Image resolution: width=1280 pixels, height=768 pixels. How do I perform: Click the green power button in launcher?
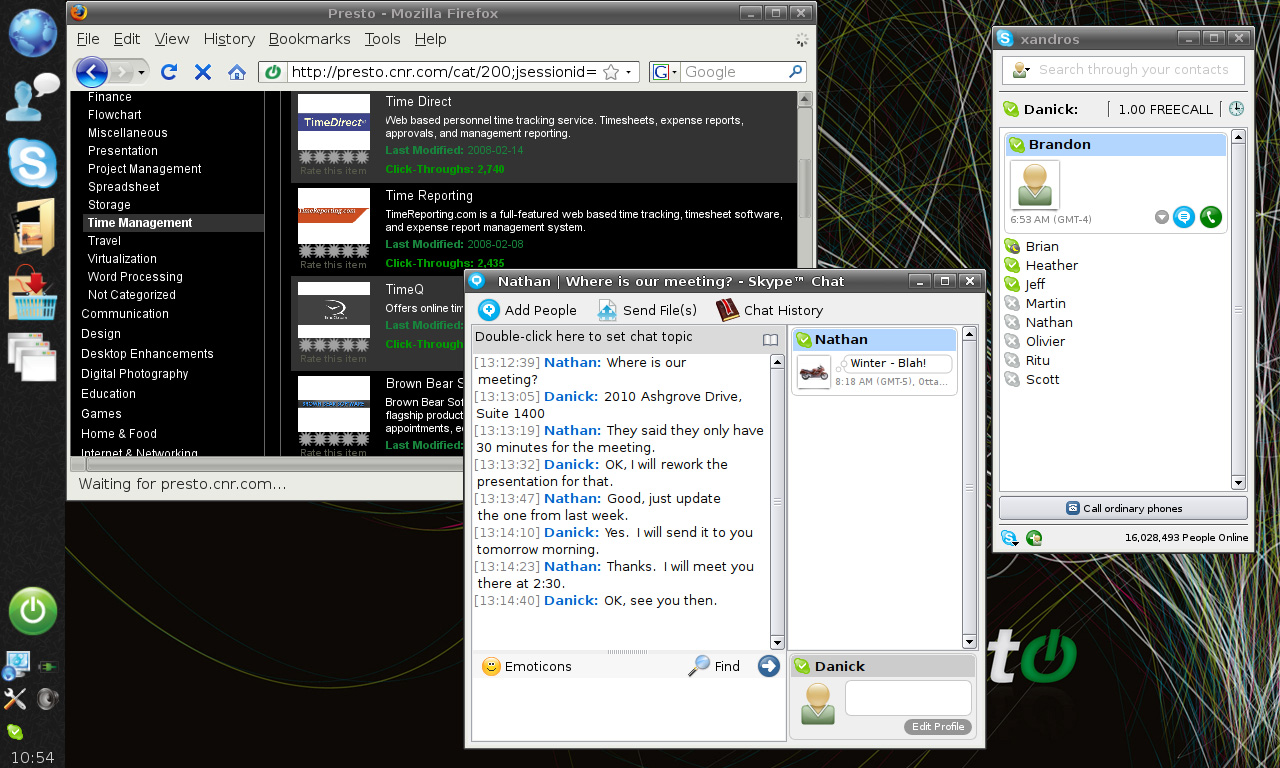pyautogui.click(x=33, y=611)
